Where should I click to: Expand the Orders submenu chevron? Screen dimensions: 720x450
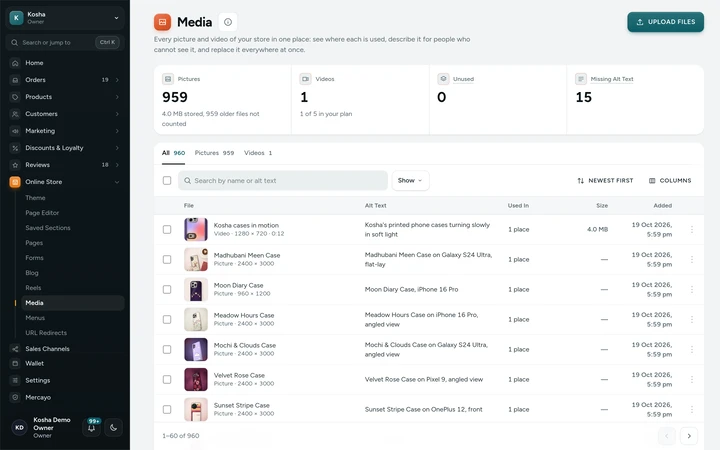coord(117,80)
